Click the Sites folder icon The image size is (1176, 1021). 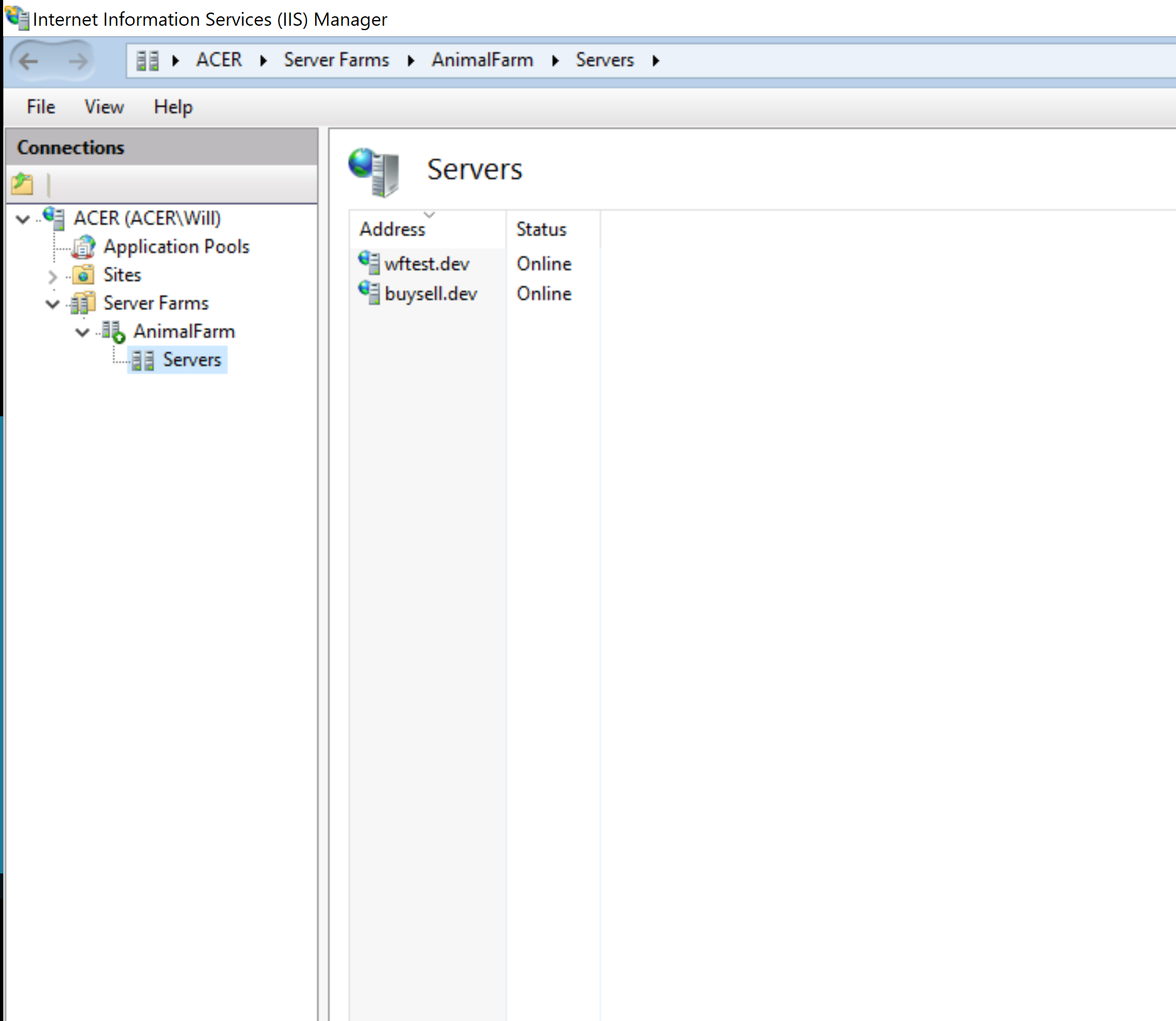[82, 275]
